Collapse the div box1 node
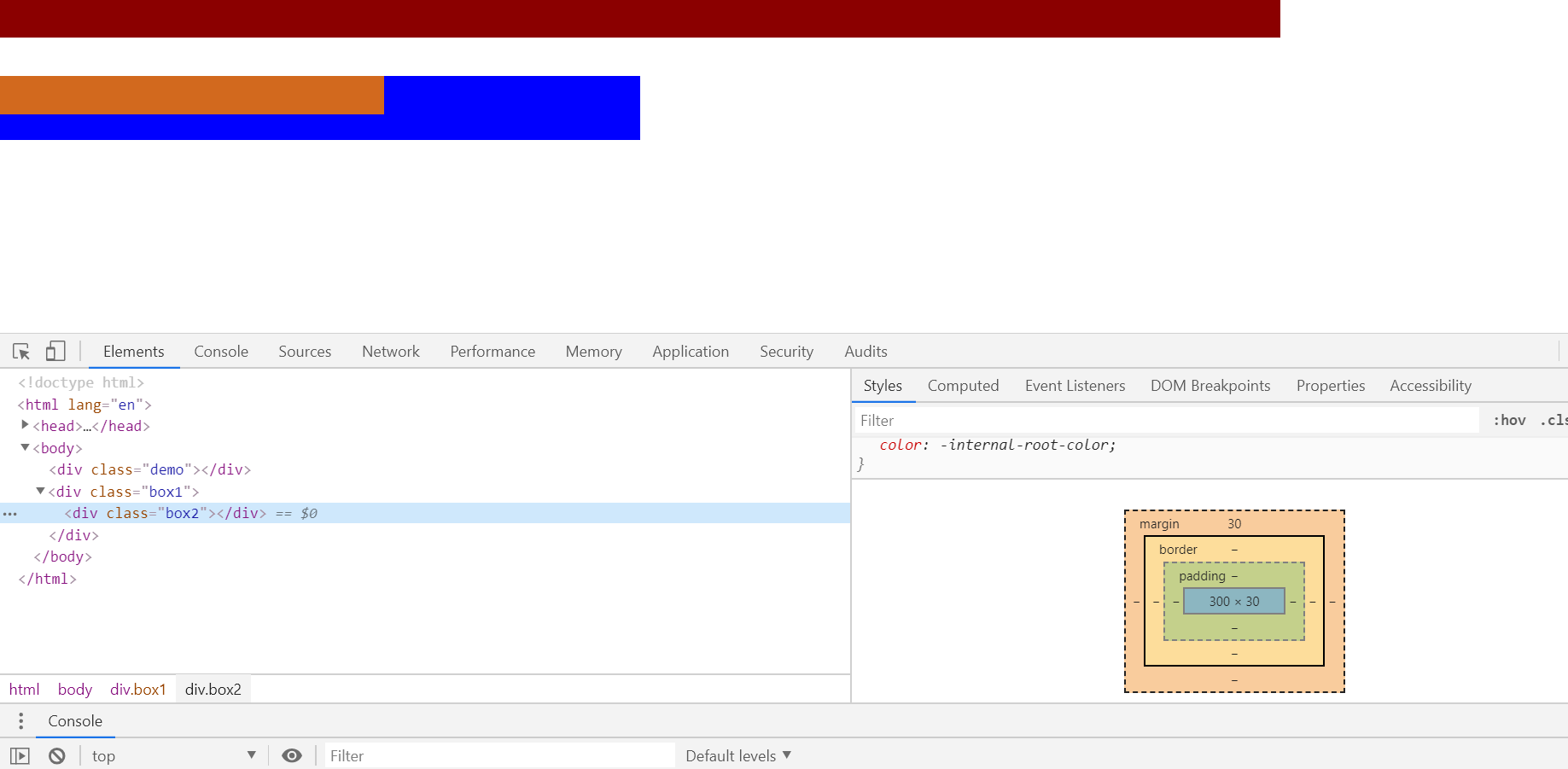This screenshot has width=1568, height=769. (x=40, y=491)
